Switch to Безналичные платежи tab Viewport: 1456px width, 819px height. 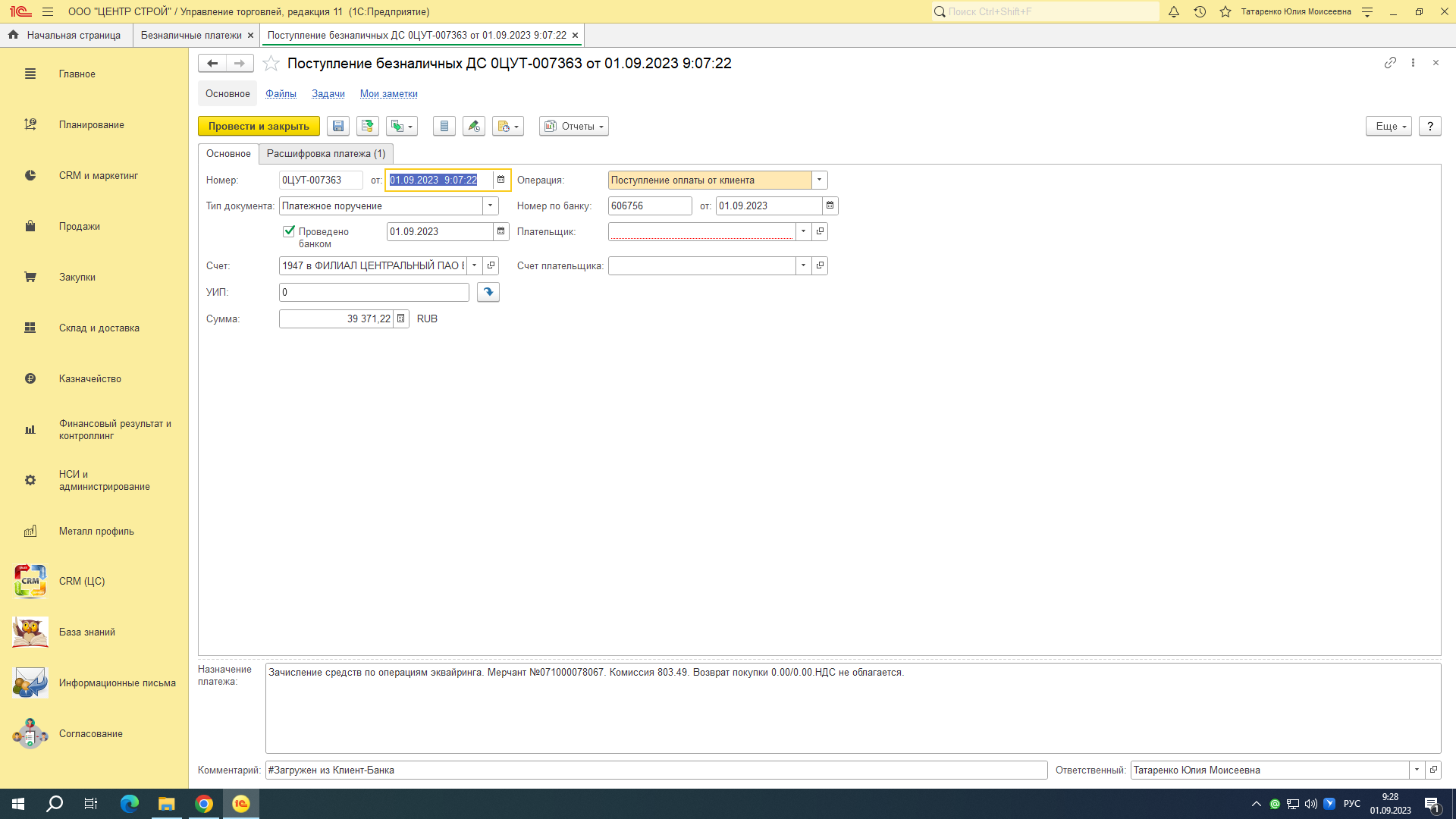coord(191,36)
